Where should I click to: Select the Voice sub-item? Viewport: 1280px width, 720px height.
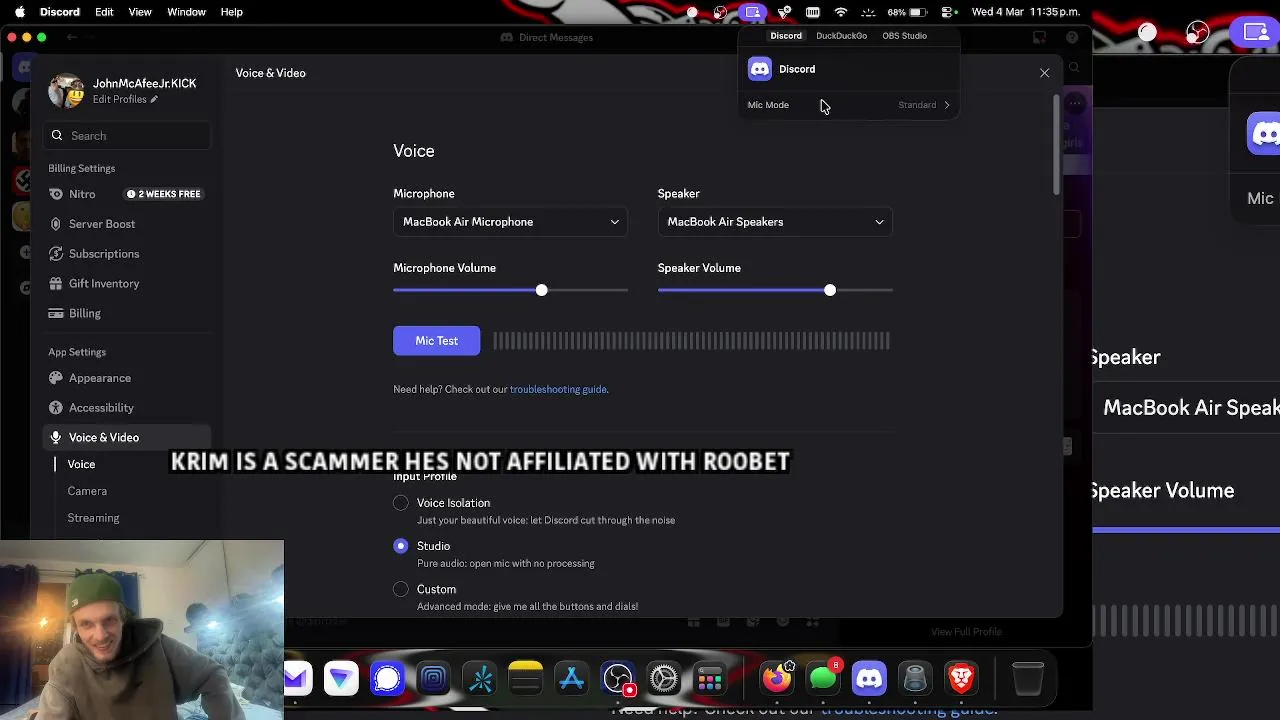[x=81, y=464]
